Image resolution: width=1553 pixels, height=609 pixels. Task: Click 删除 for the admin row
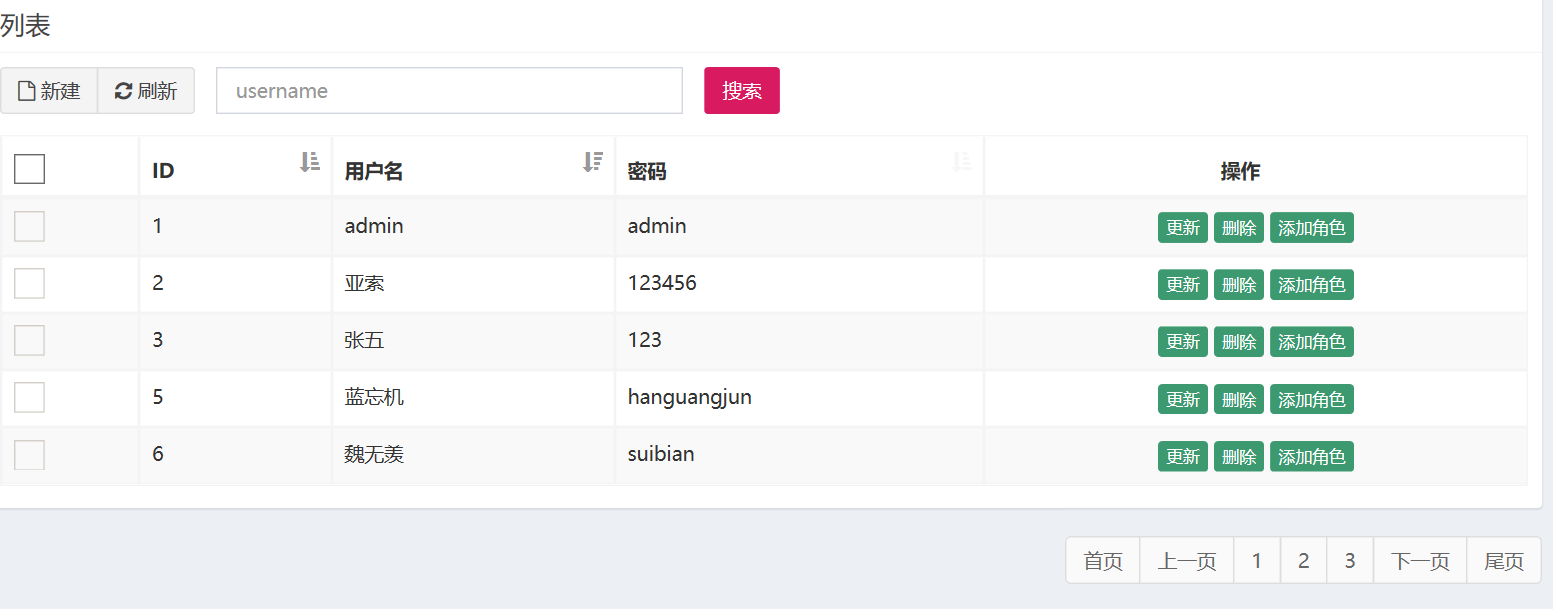[x=1239, y=228]
